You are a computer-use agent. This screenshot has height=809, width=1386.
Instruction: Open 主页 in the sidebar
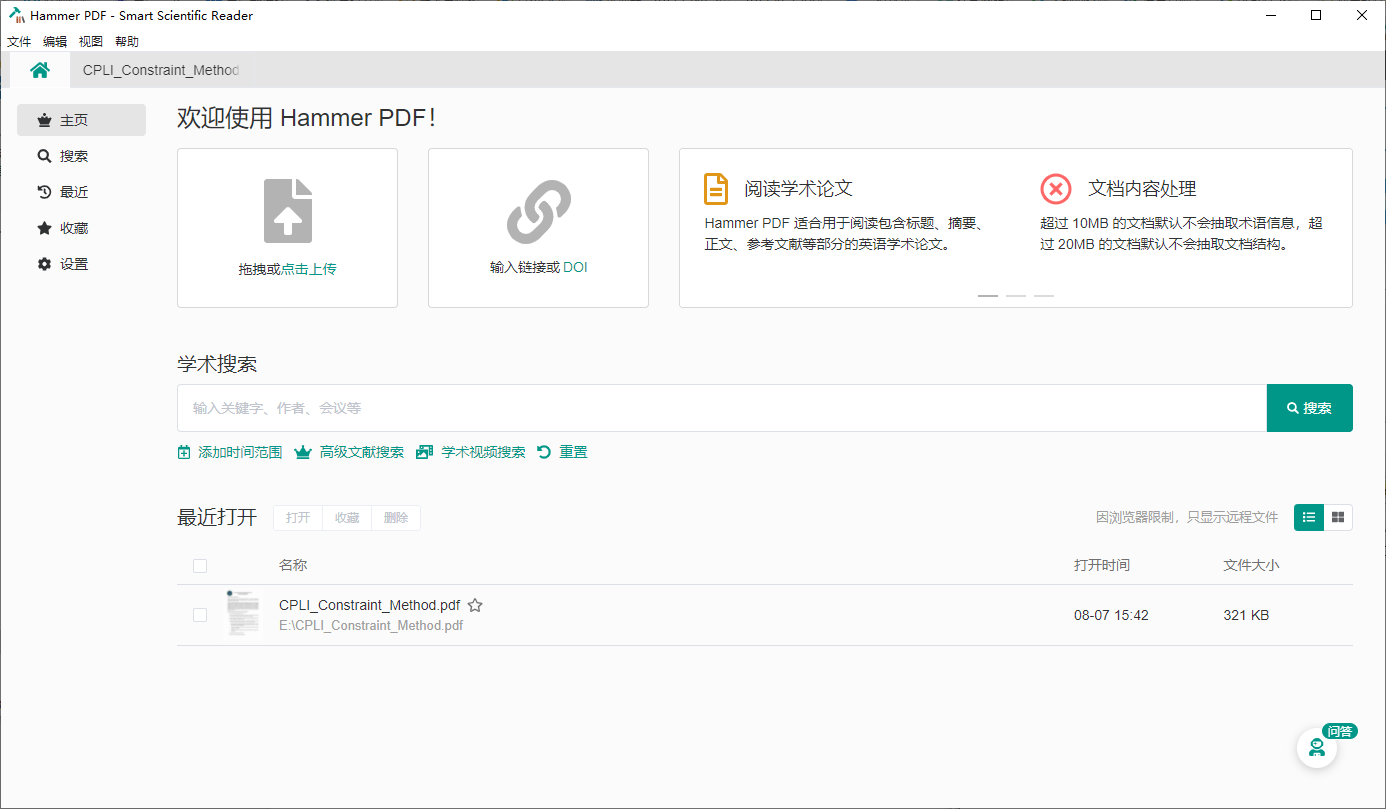pyautogui.click(x=82, y=120)
